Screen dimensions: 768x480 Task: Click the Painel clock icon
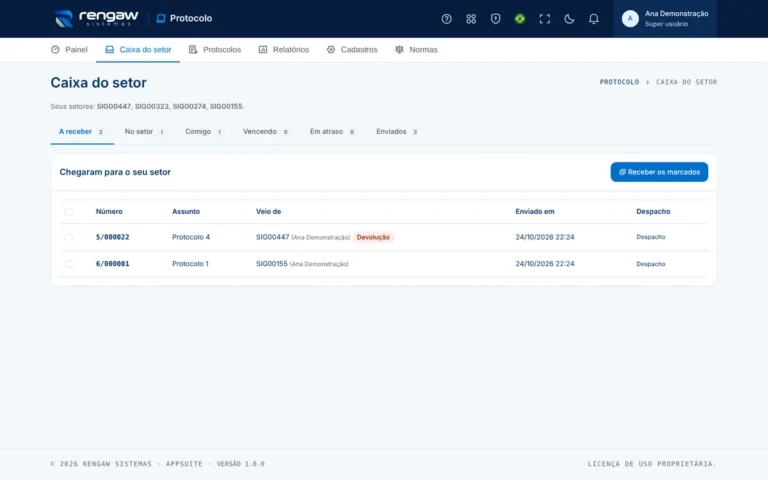55,49
